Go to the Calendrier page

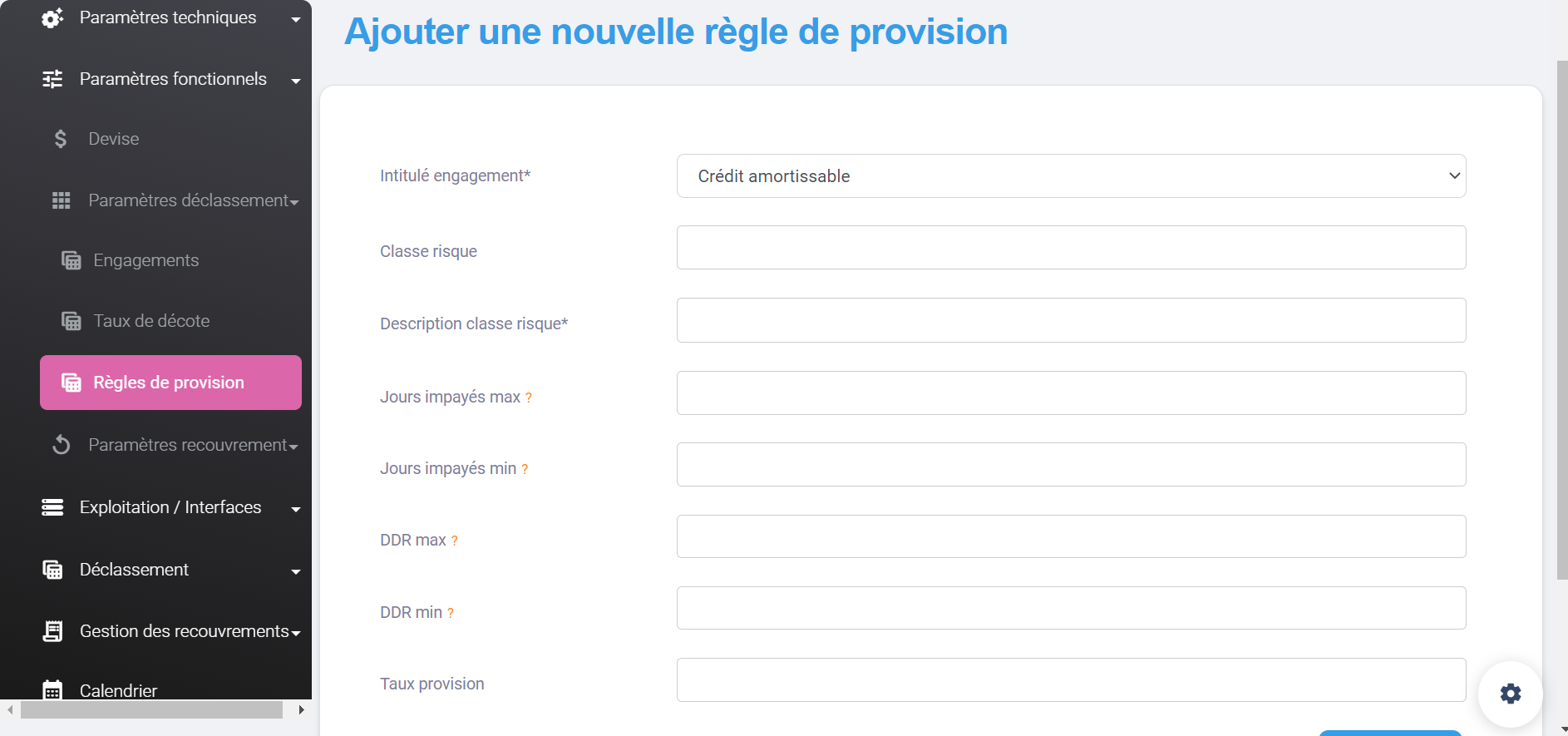tap(118, 690)
